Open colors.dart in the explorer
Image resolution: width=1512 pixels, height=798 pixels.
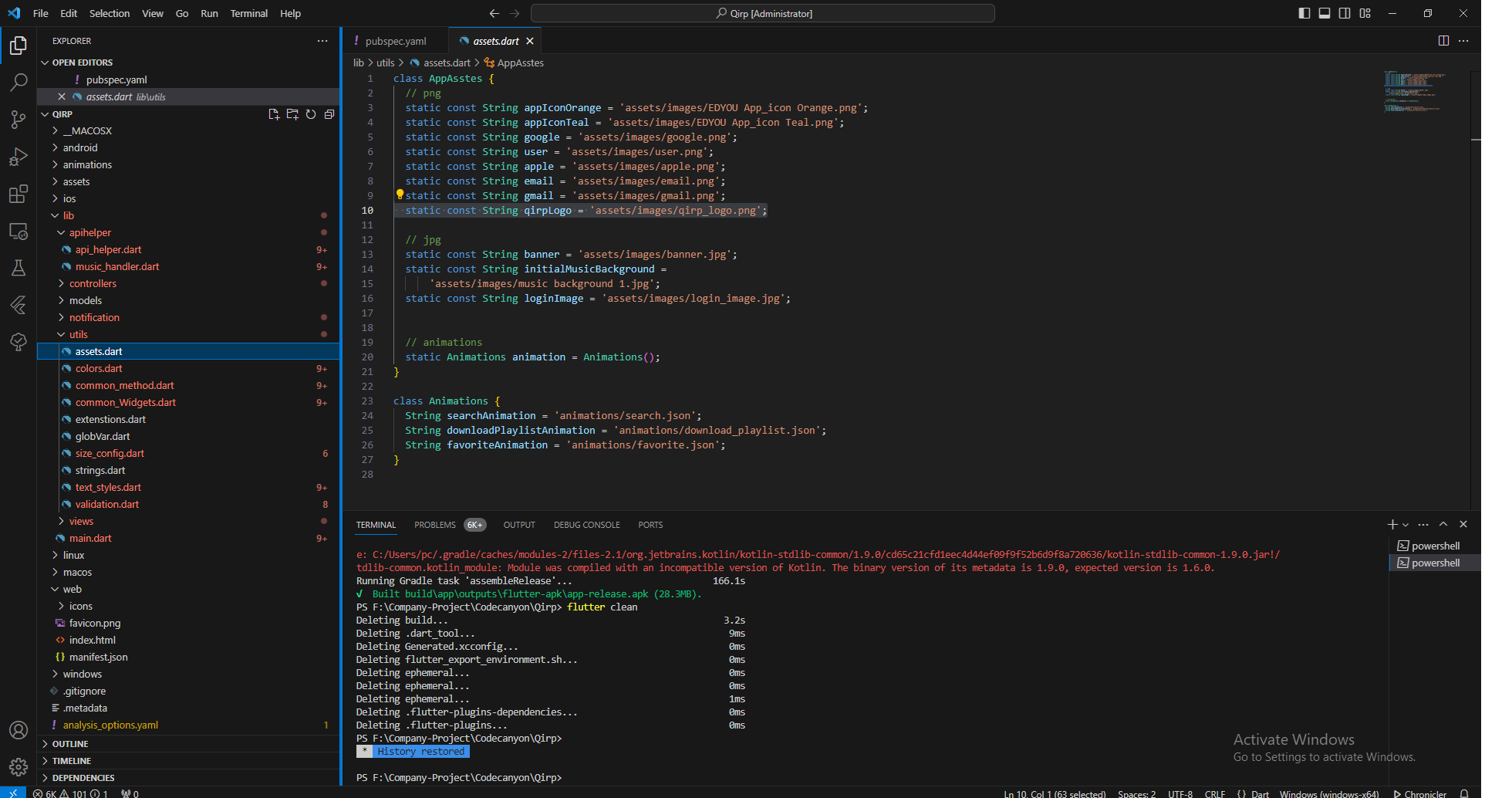click(99, 368)
